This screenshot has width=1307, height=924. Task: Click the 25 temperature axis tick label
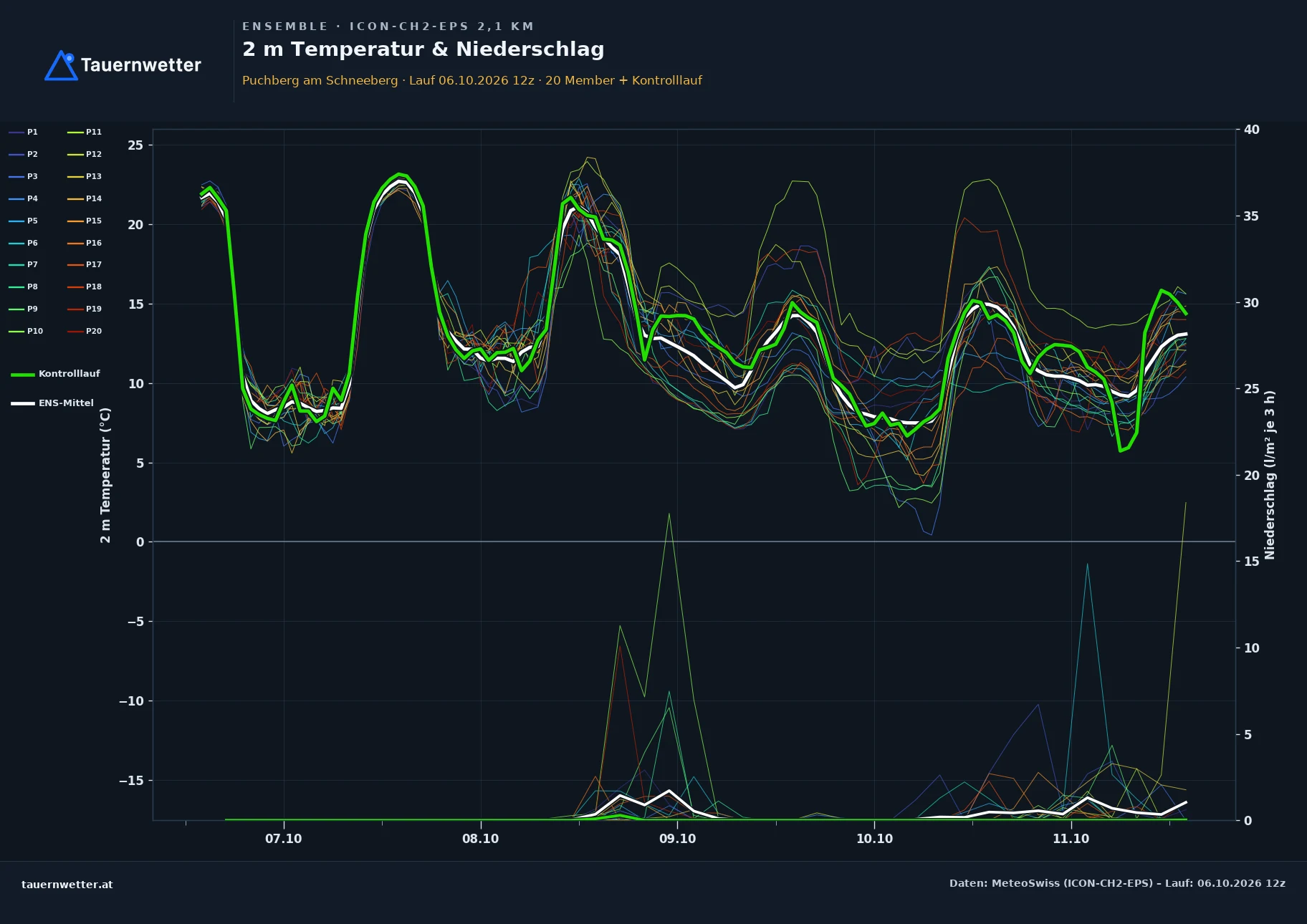135,145
